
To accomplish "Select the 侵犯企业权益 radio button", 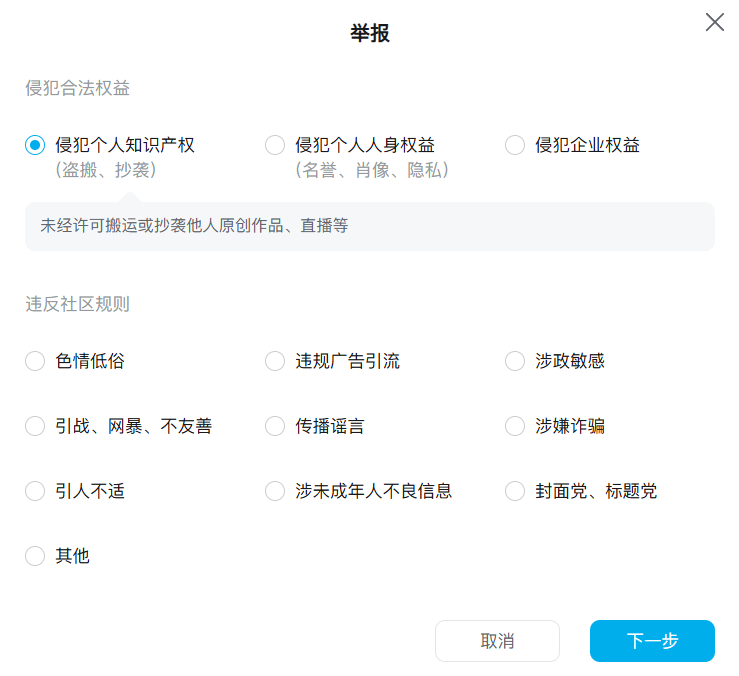I will click(515, 145).
